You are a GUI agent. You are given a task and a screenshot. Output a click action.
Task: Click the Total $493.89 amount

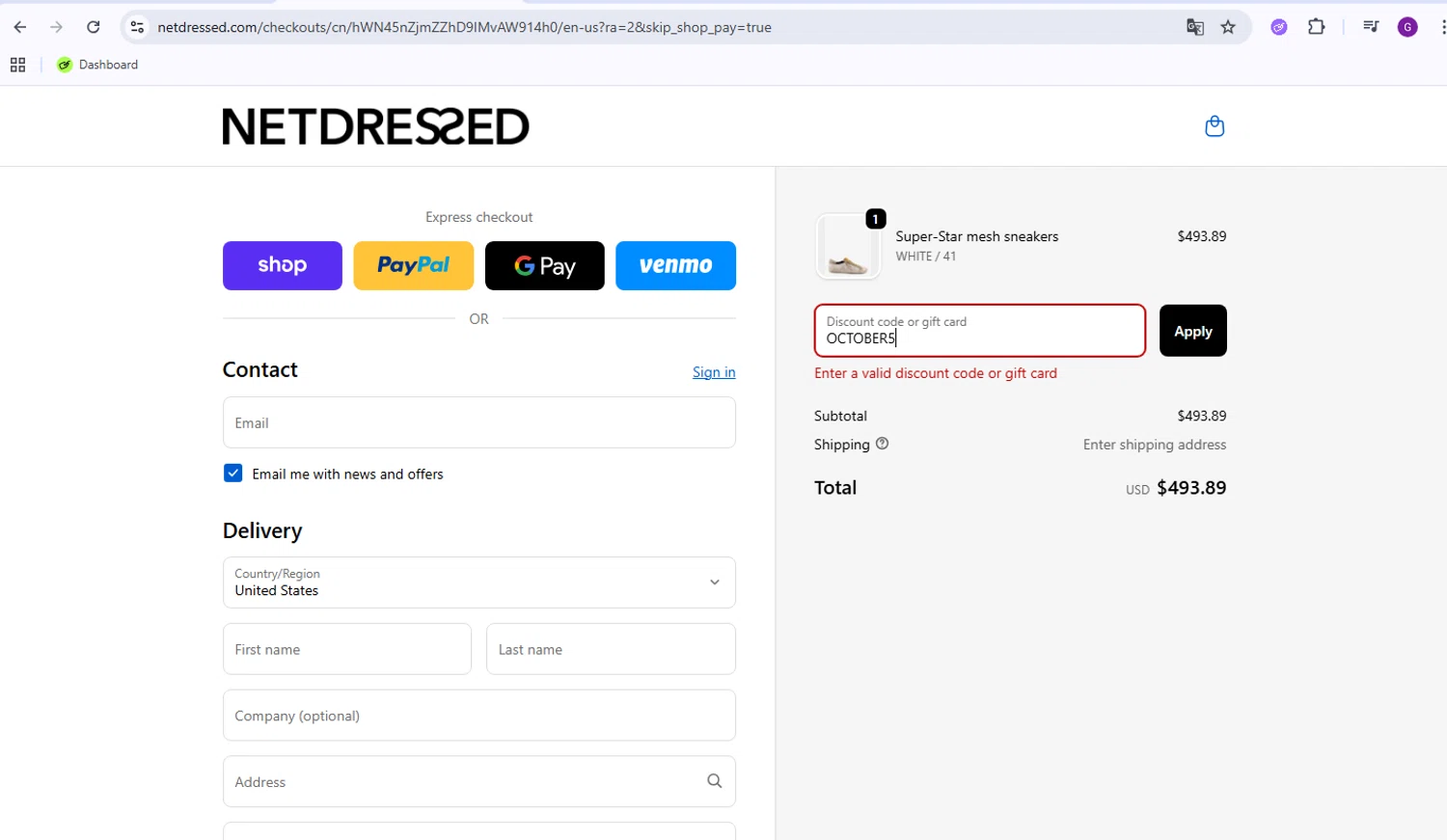[1191, 488]
